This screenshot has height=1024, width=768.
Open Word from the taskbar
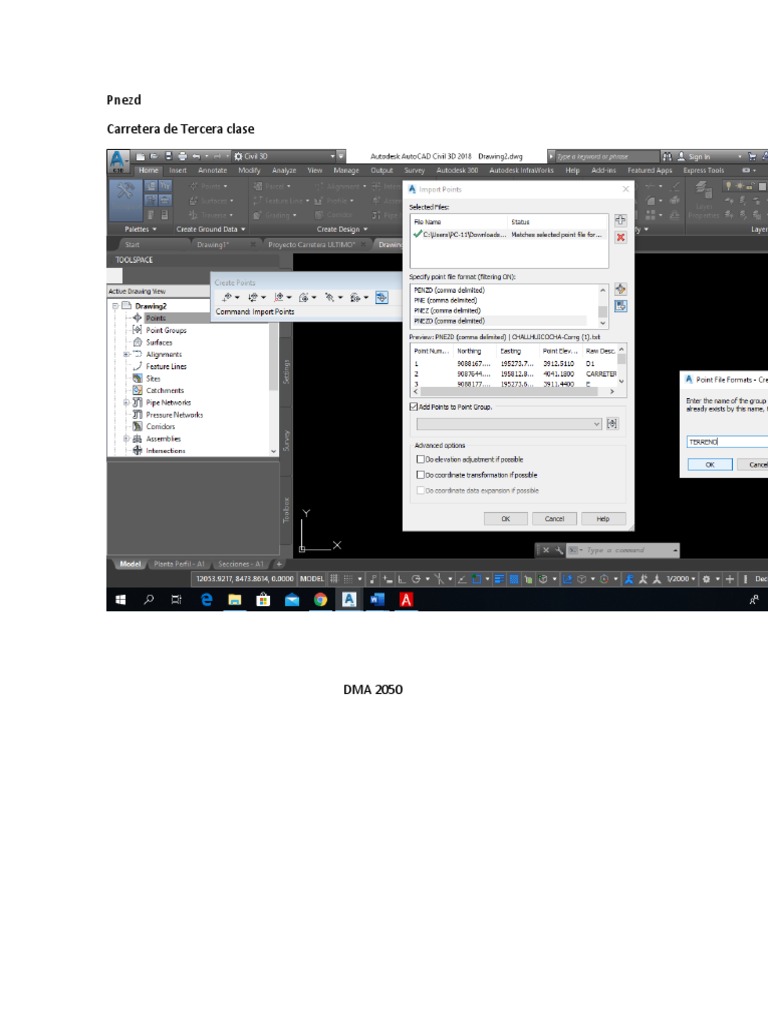point(377,600)
